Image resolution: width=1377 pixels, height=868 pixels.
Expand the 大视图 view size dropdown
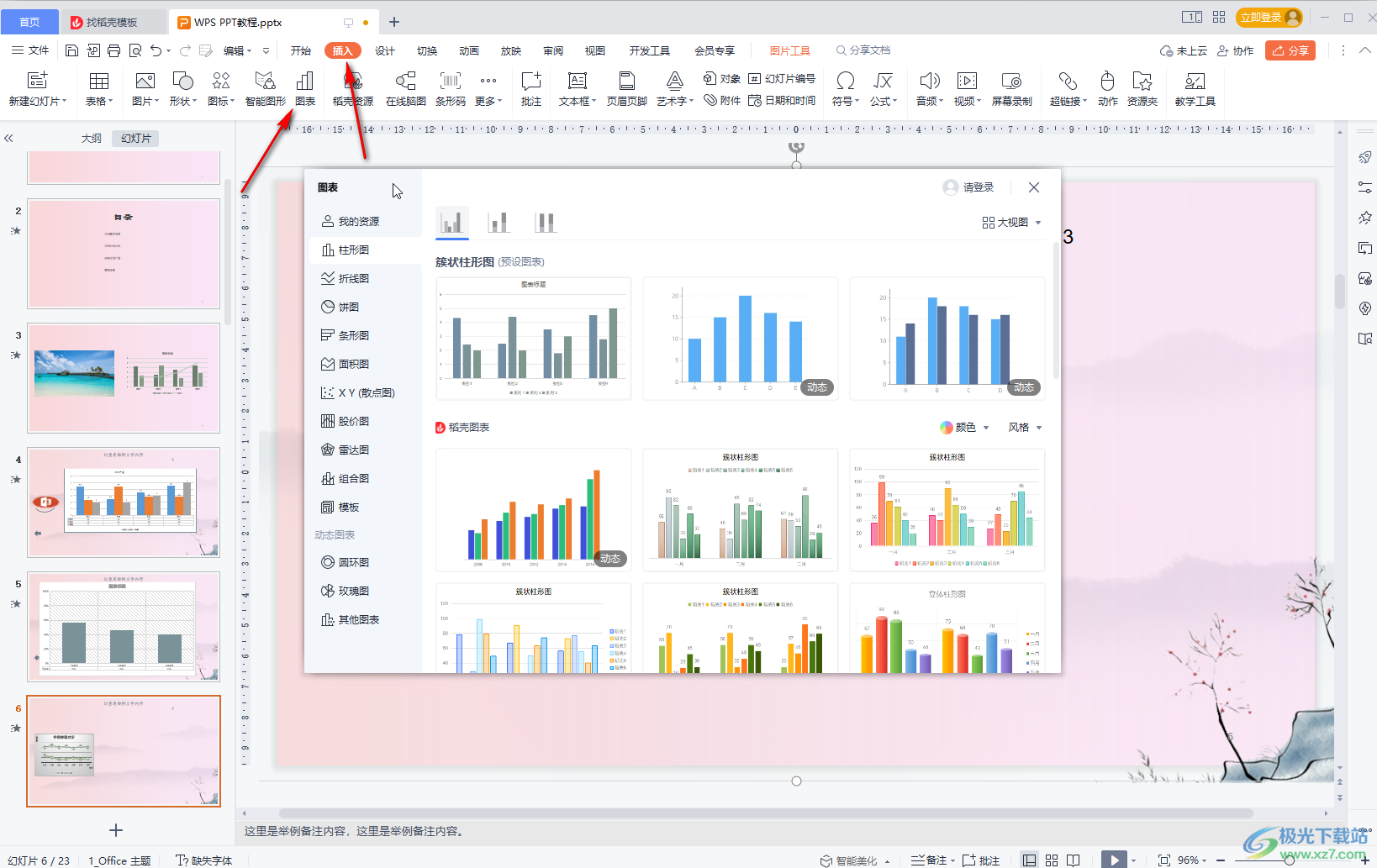[x=1012, y=223]
